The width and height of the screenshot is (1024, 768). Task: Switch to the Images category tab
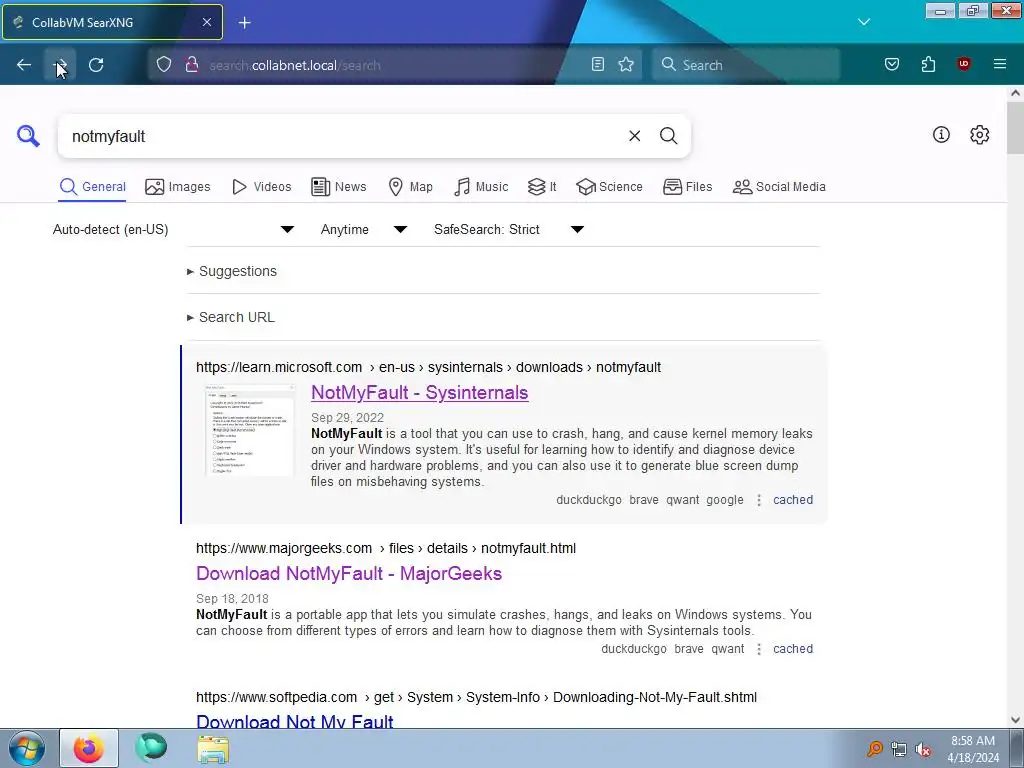pos(178,187)
